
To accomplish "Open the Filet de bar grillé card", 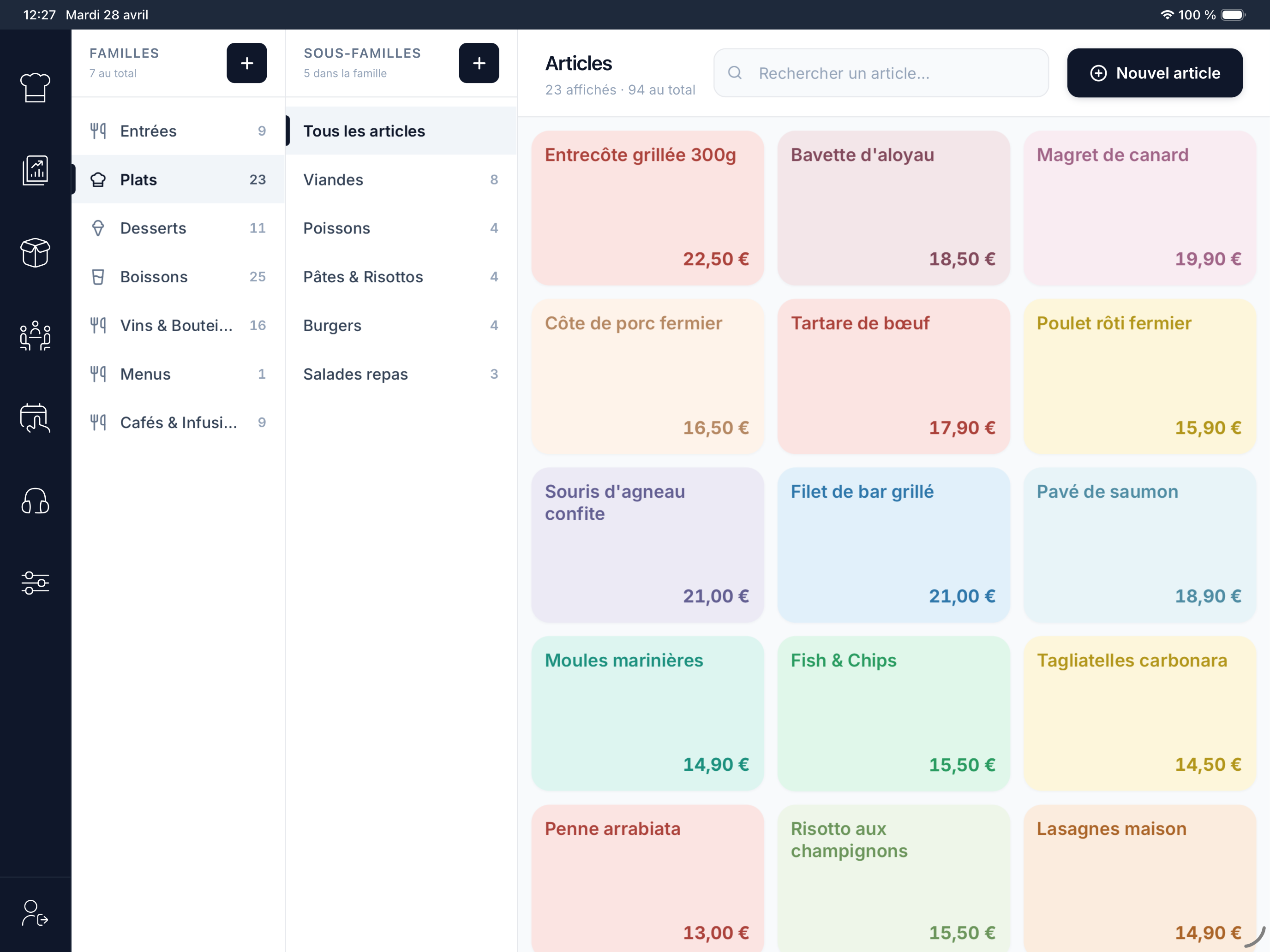I will [893, 545].
